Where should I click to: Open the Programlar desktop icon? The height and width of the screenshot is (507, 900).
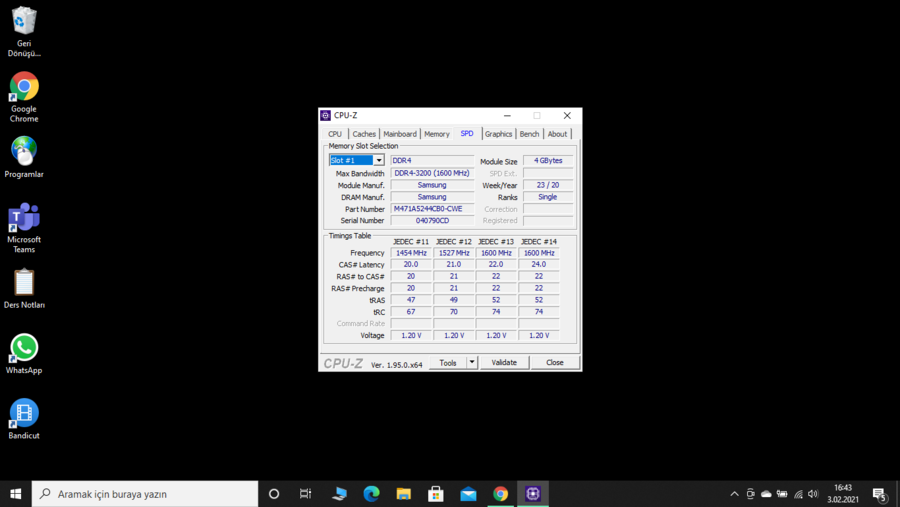tap(24, 157)
